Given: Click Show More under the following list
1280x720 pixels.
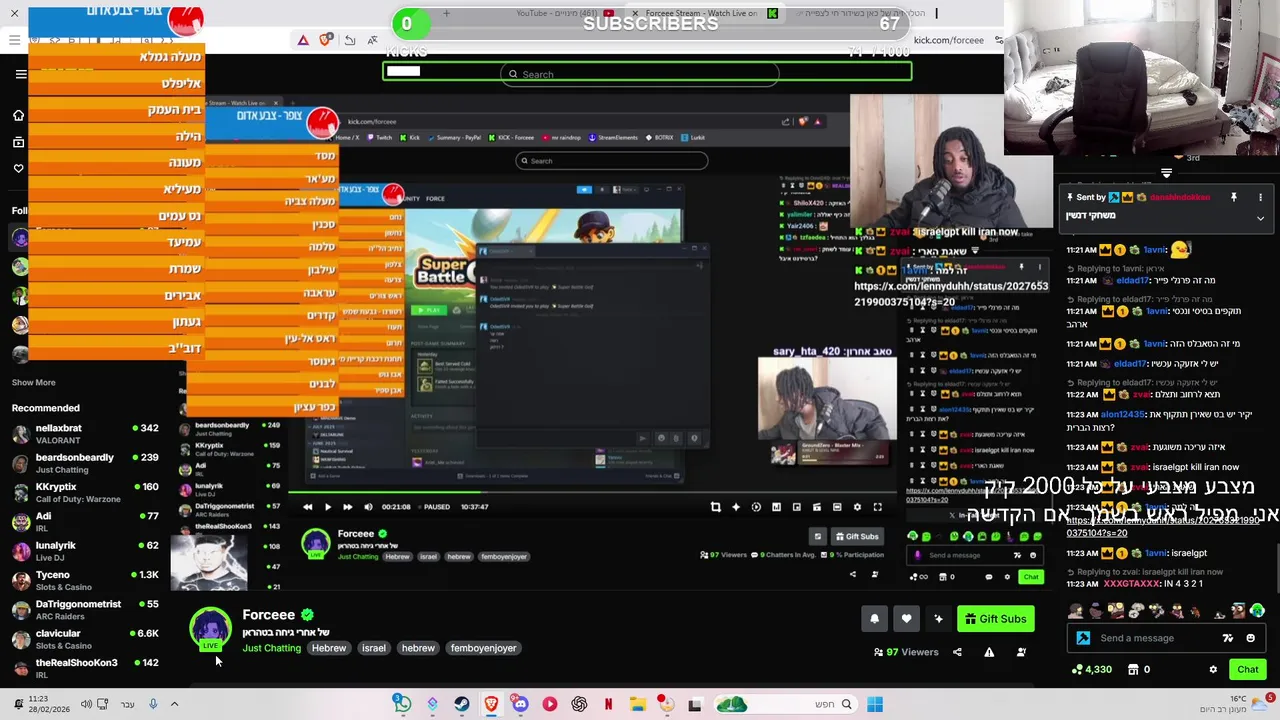Looking at the screenshot, I should pos(33,382).
